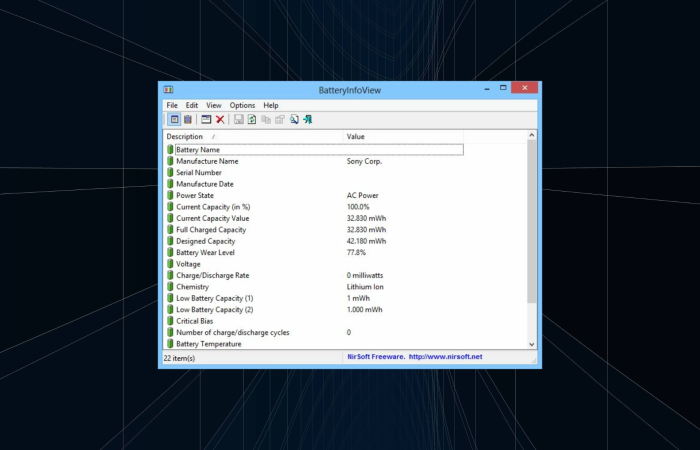The width and height of the screenshot is (700, 450).
Task: Select the Voltage row
Action: pos(315,264)
